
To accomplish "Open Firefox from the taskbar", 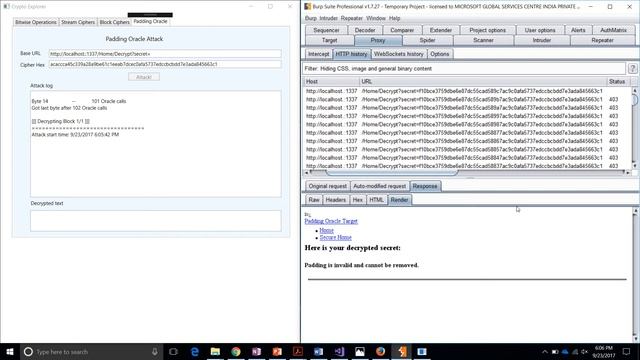I will 380,351.
